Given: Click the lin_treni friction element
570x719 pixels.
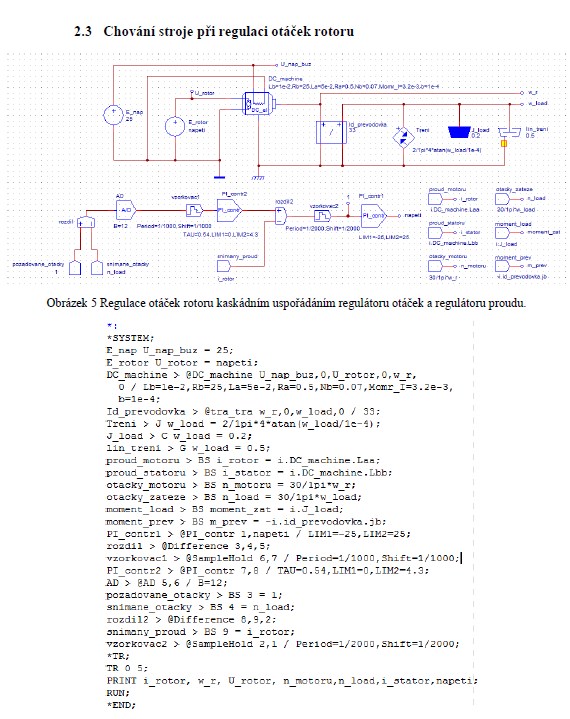Looking at the screenshot, I should click(x=509, y=132).
